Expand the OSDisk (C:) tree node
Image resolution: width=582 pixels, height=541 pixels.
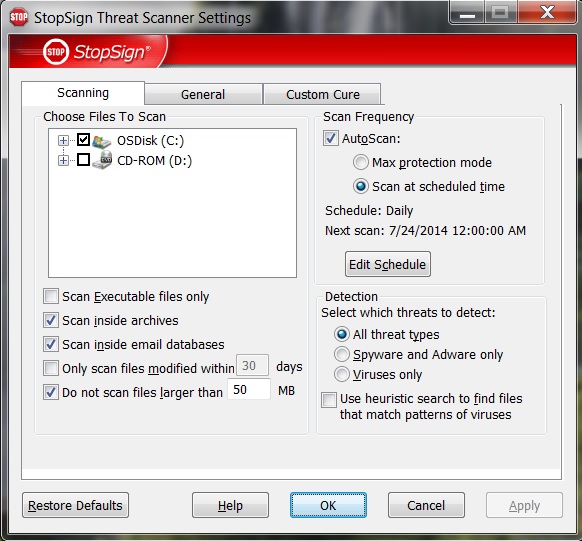pyautogui.click(x=63, y=141)
